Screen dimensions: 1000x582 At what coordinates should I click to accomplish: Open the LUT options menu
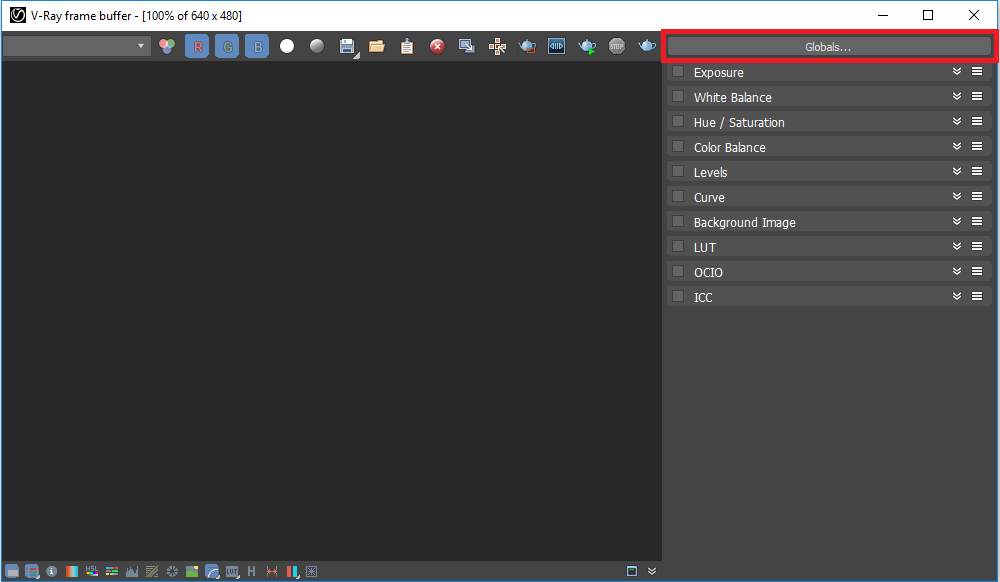[x=977, y=245]
